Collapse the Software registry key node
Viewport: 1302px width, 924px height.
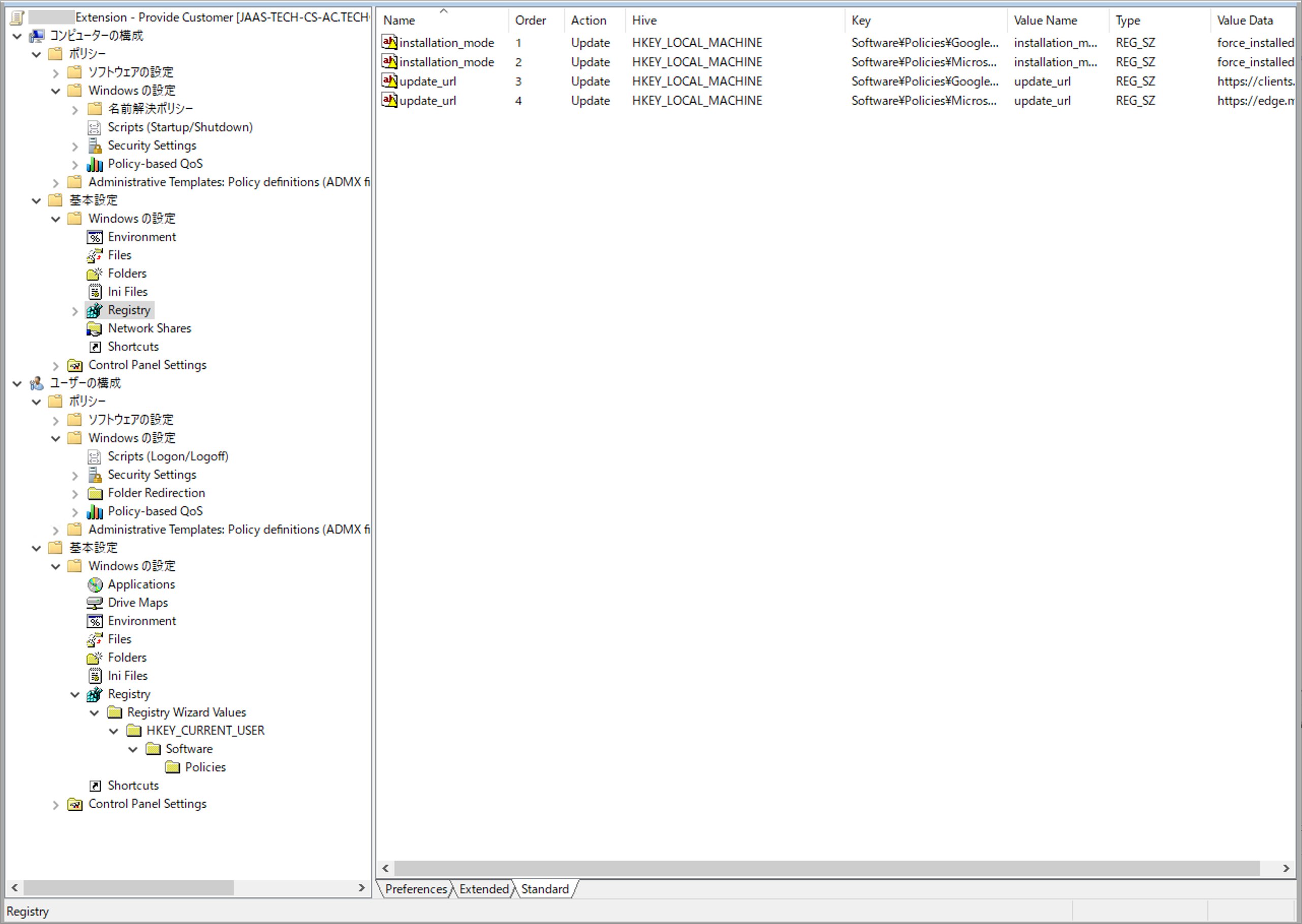tap(133, 750)
